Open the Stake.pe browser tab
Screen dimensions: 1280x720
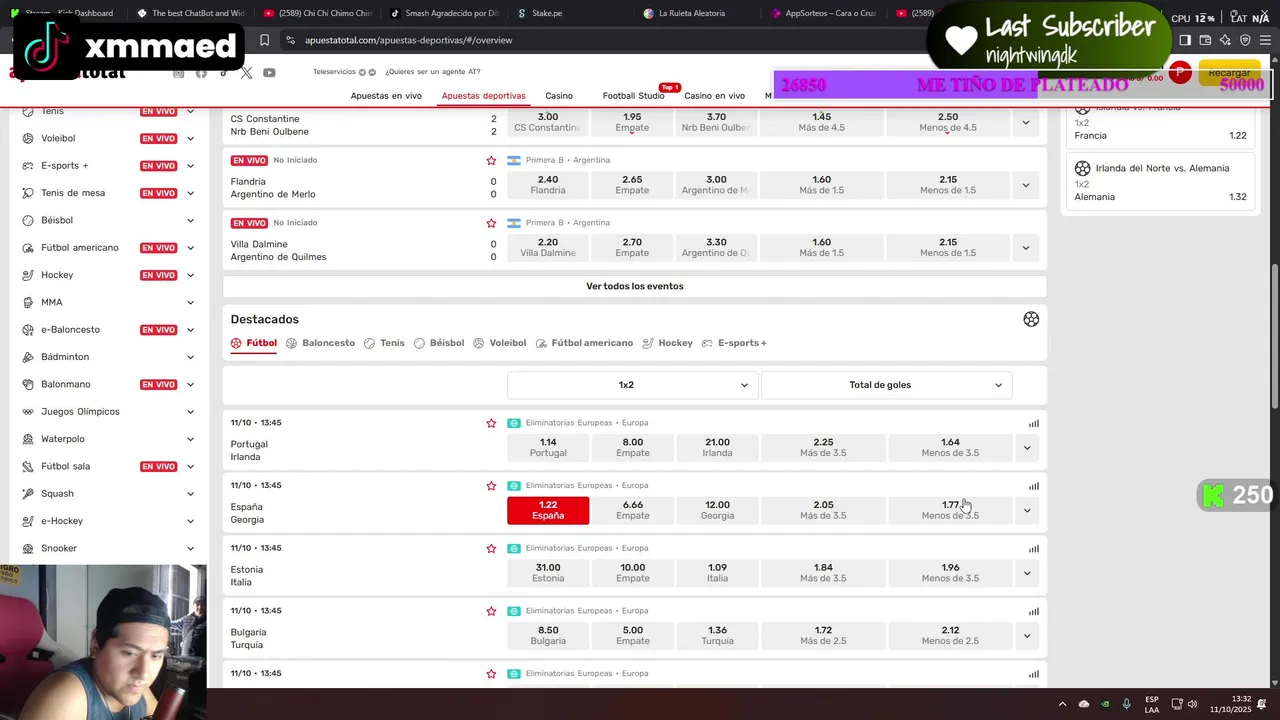pyautogui.click(x=547, y=13)
